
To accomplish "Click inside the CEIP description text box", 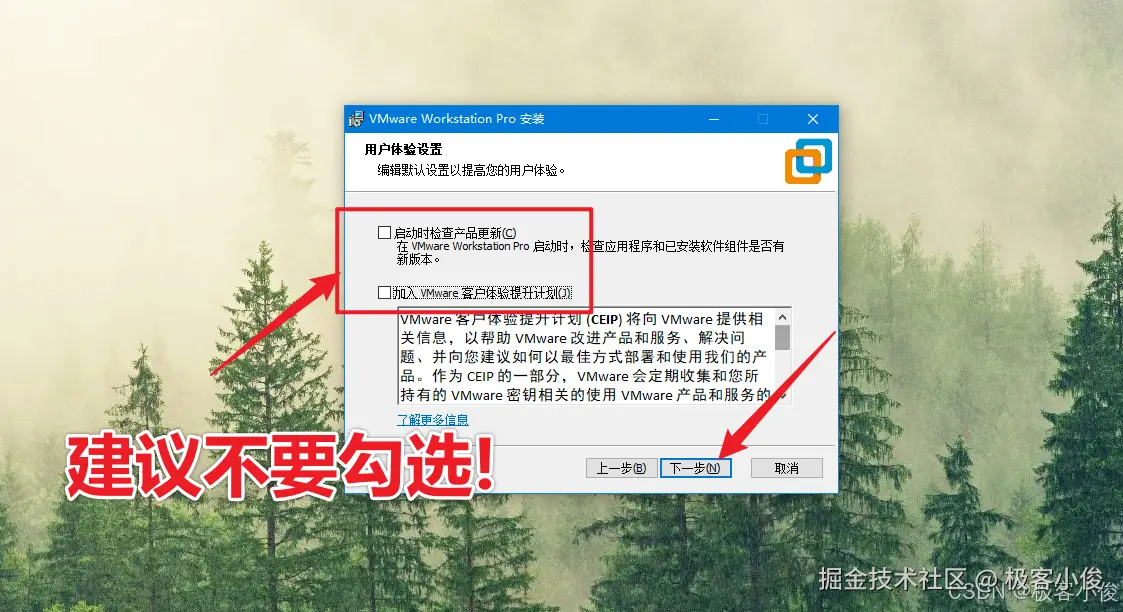I will tap(587, 356).
